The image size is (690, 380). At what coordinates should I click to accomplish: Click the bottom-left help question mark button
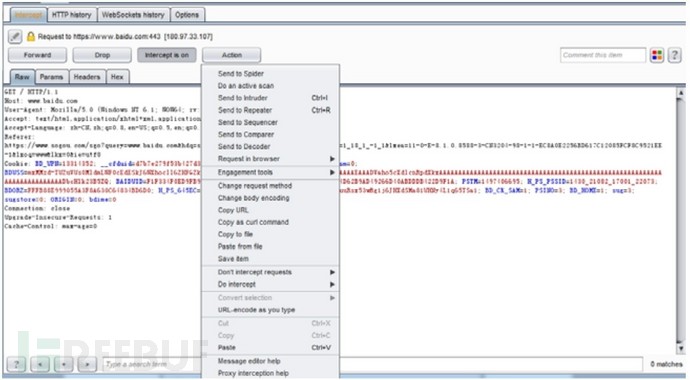pos(16,364)
